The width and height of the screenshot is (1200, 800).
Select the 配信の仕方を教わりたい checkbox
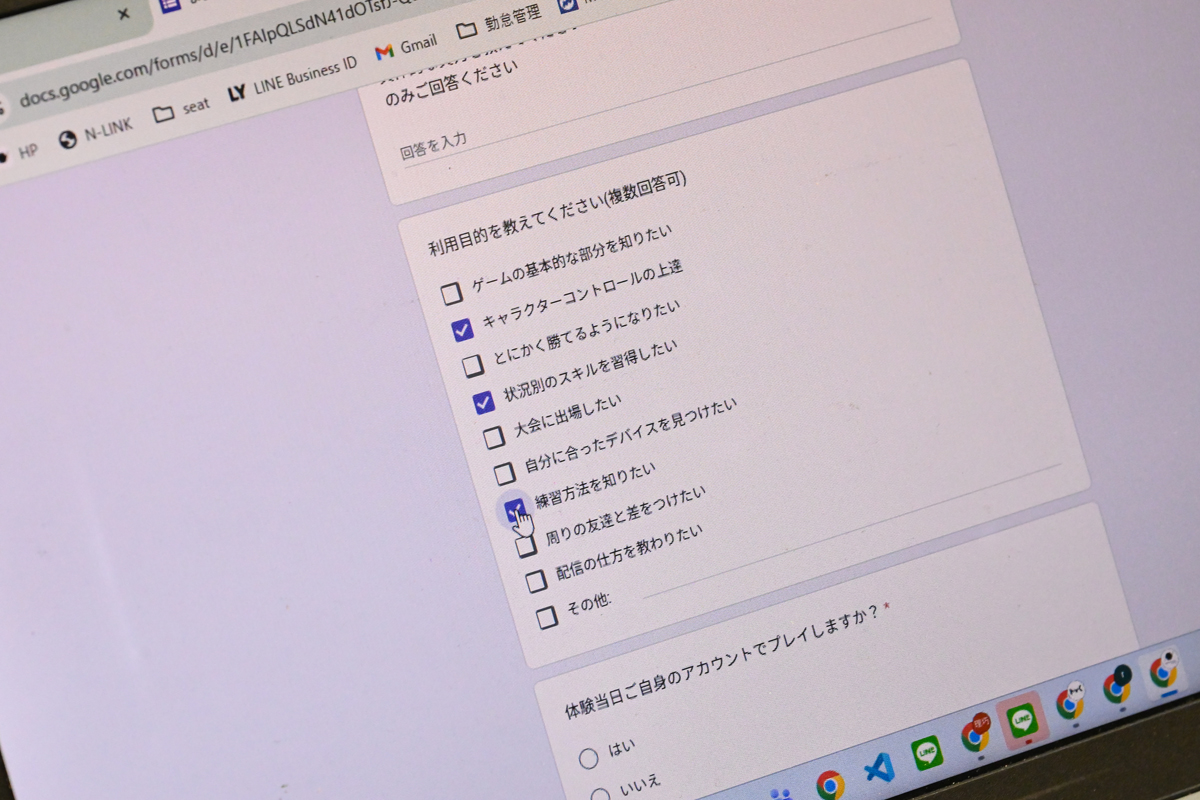pyautogui.click(x=536, y=581)
